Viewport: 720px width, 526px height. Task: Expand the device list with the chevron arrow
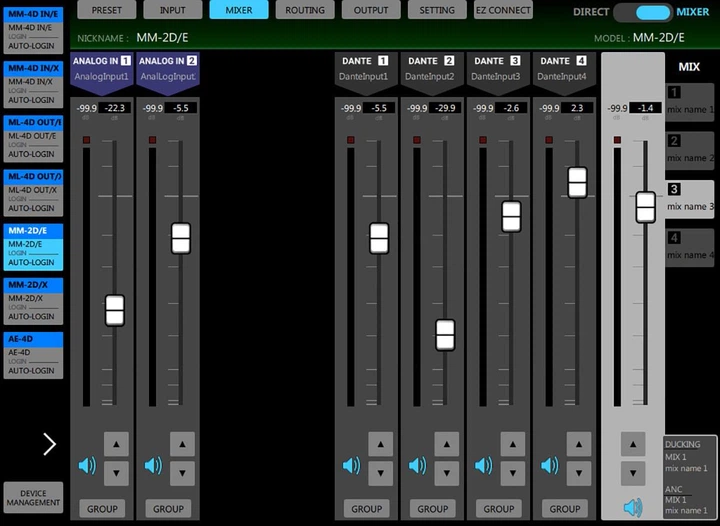[50, 444]
